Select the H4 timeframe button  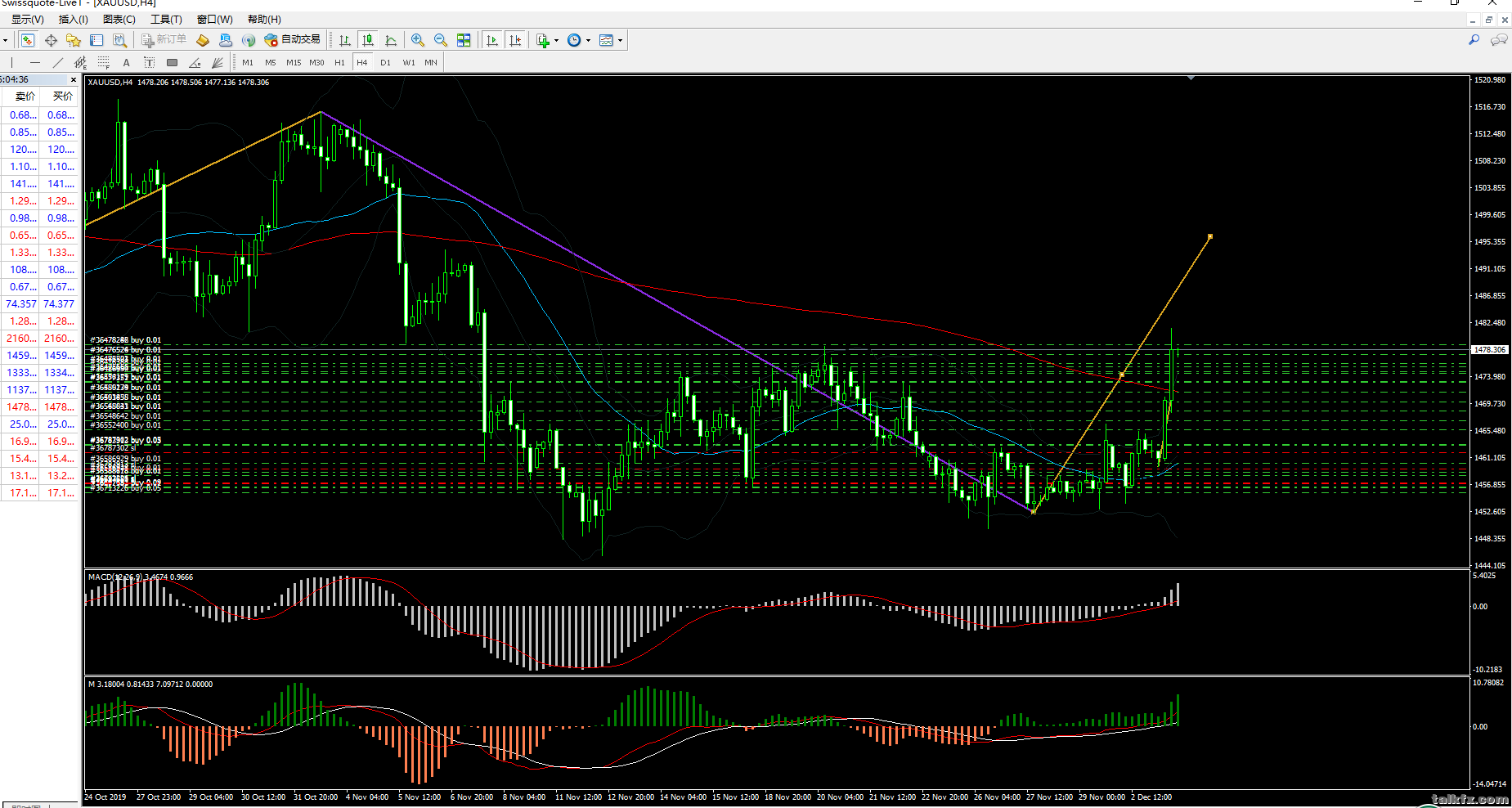pyautogui.click(x=362, y=62)
